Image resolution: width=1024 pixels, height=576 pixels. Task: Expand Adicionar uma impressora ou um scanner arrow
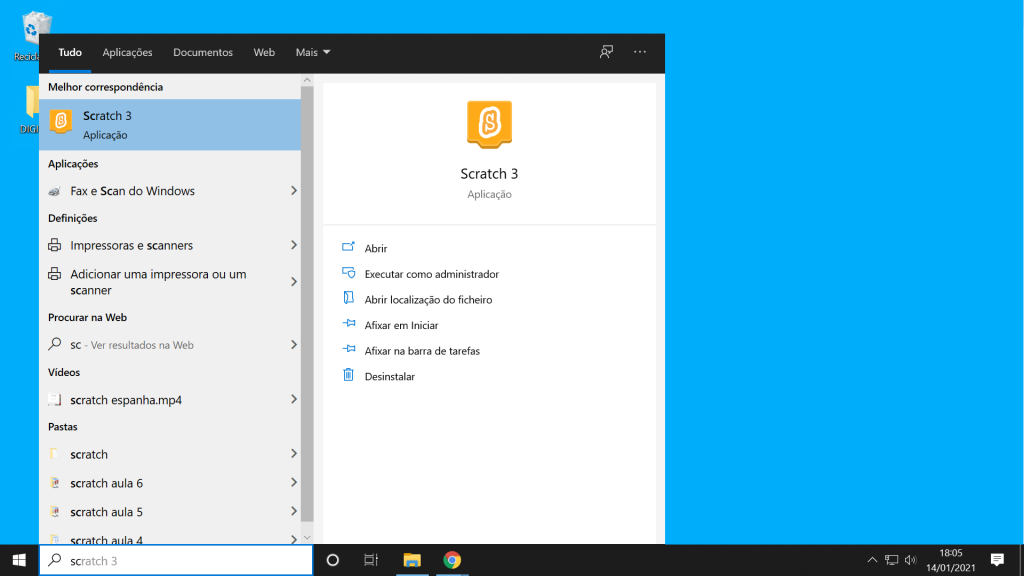[x=294, y=281]
